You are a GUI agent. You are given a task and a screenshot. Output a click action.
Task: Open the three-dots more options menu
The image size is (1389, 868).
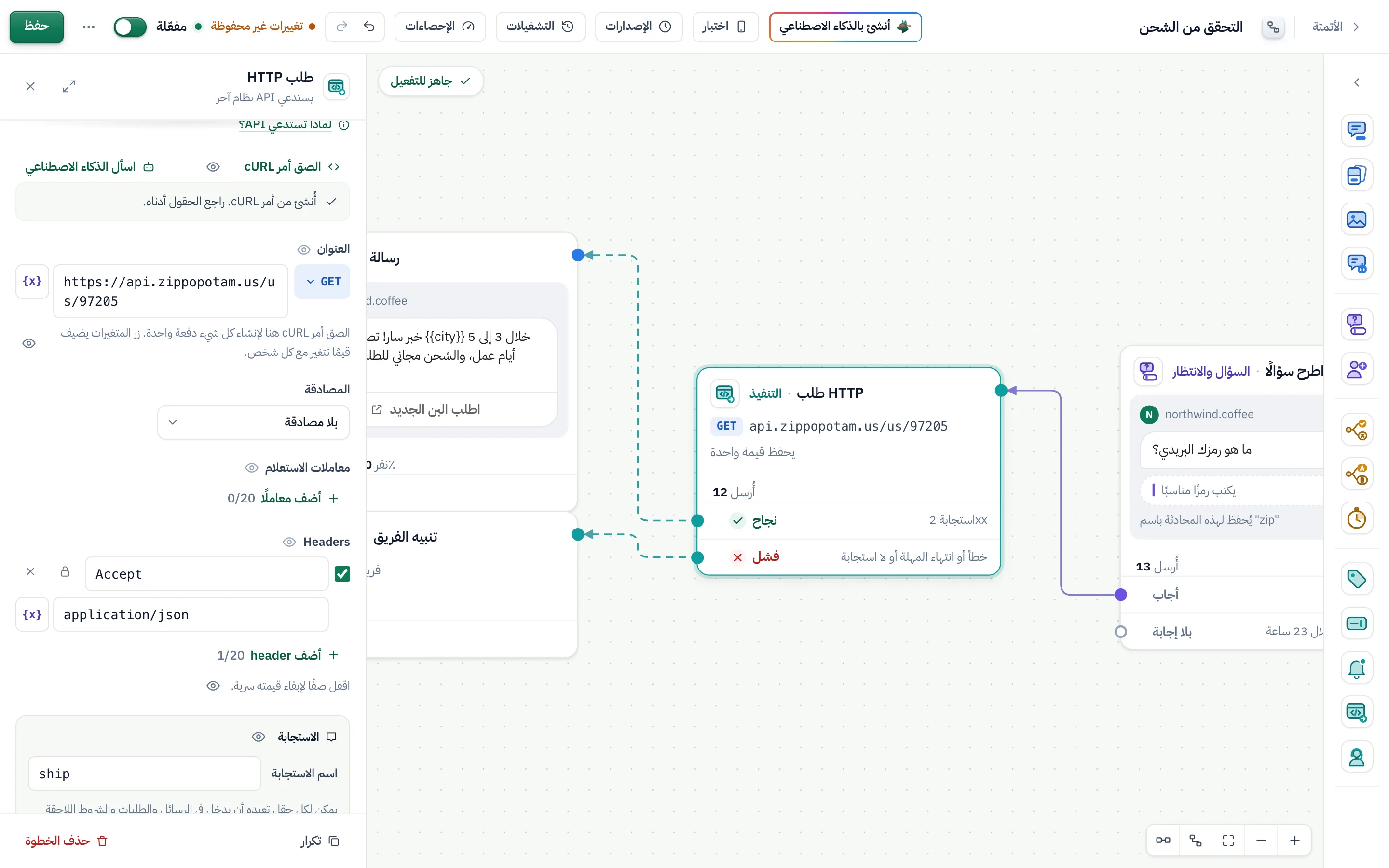coord(88,27)
